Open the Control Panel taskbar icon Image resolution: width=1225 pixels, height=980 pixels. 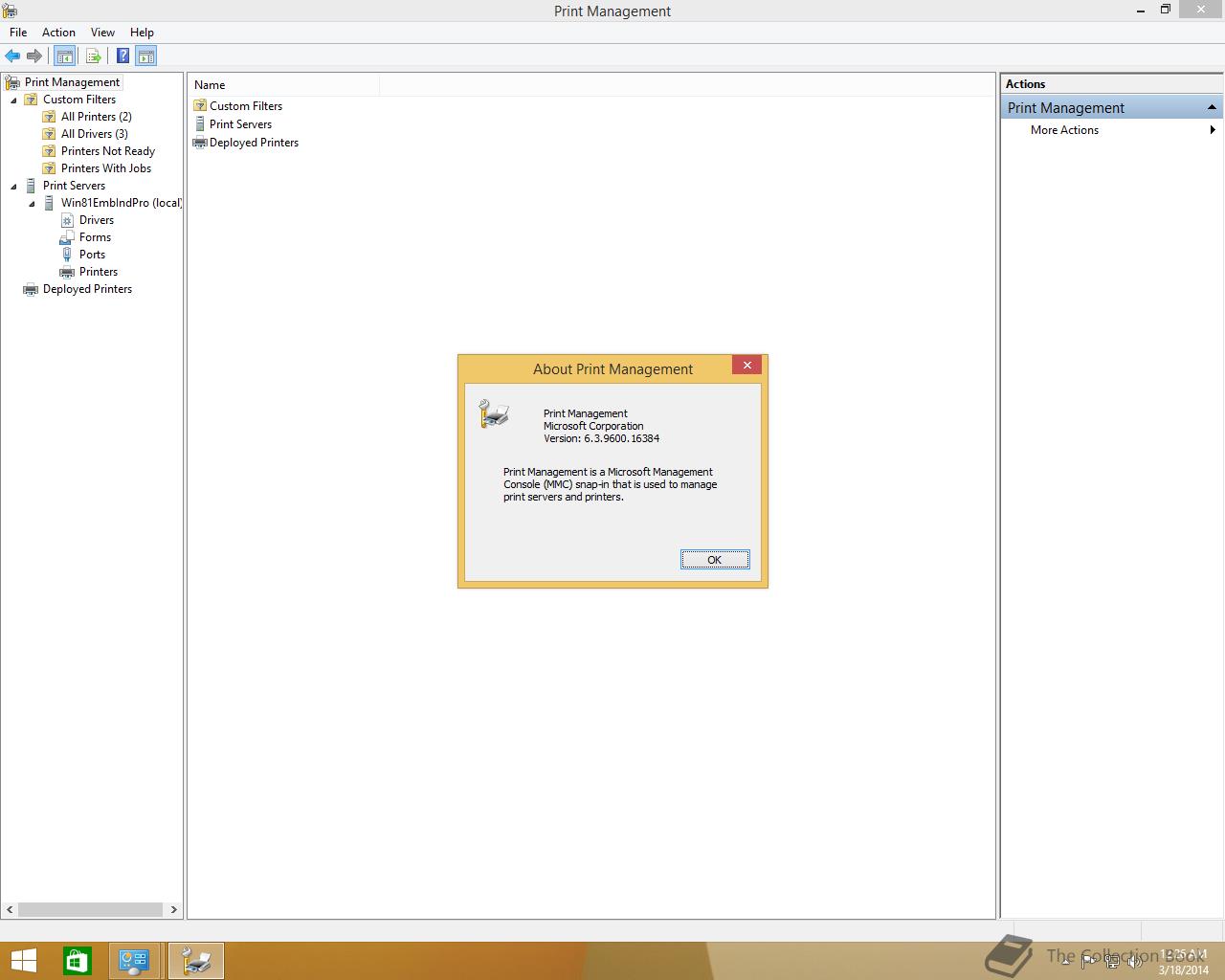(x=134, y=961)
